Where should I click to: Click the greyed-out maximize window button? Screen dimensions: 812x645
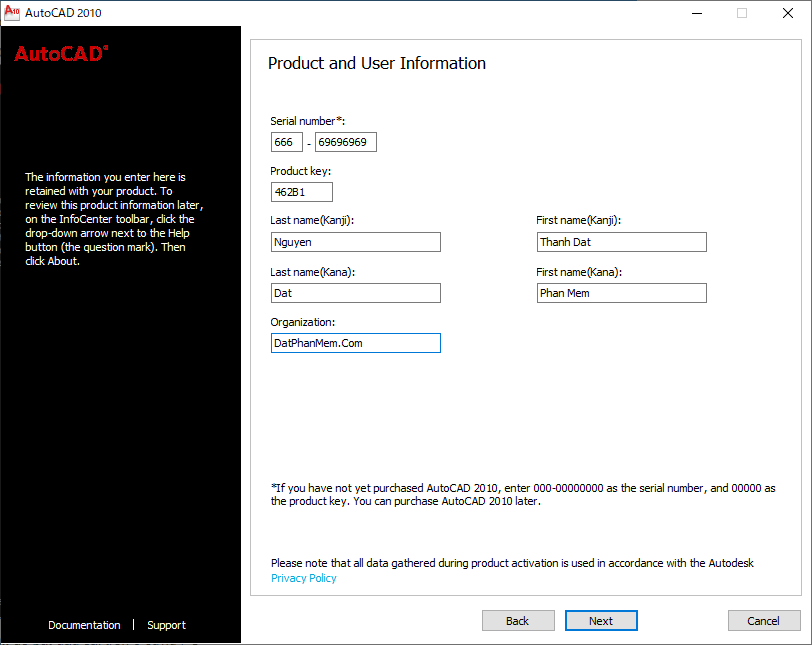(742, 13)
